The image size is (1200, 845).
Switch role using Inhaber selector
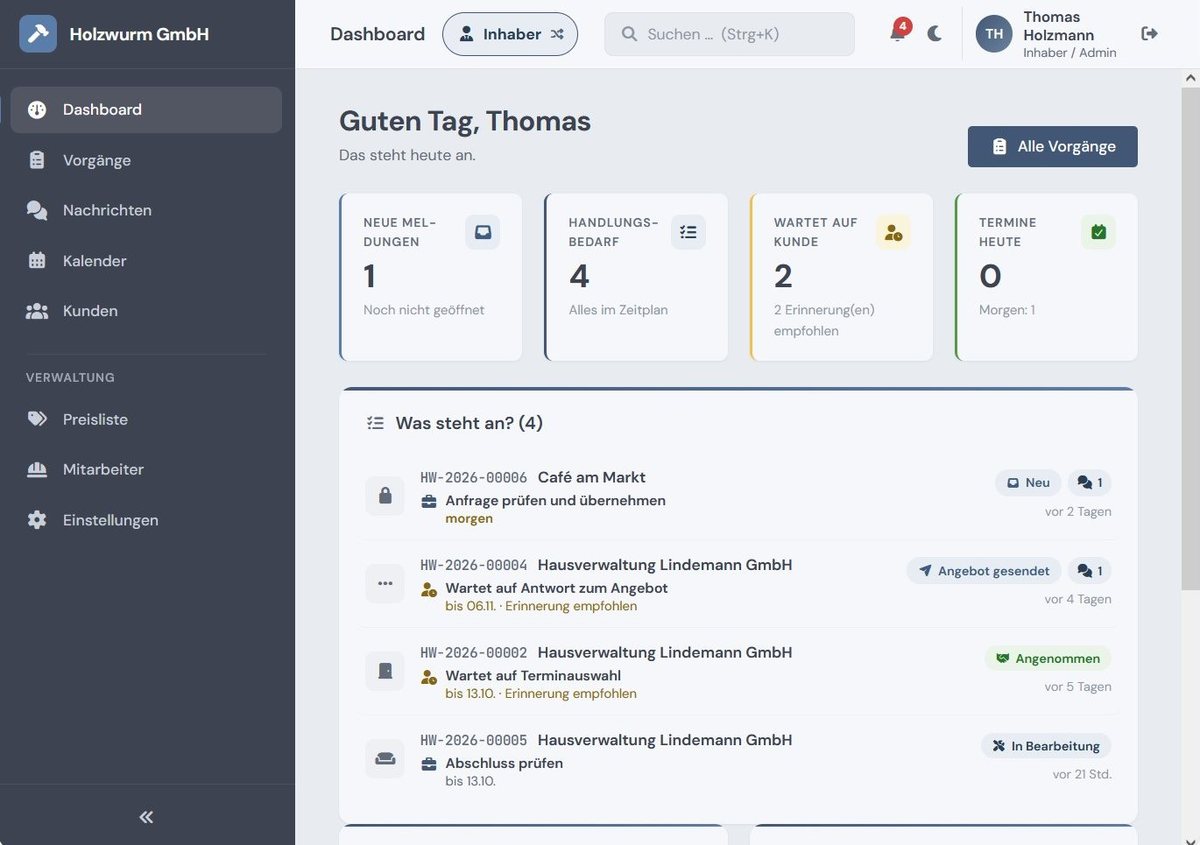pos(510,34)
